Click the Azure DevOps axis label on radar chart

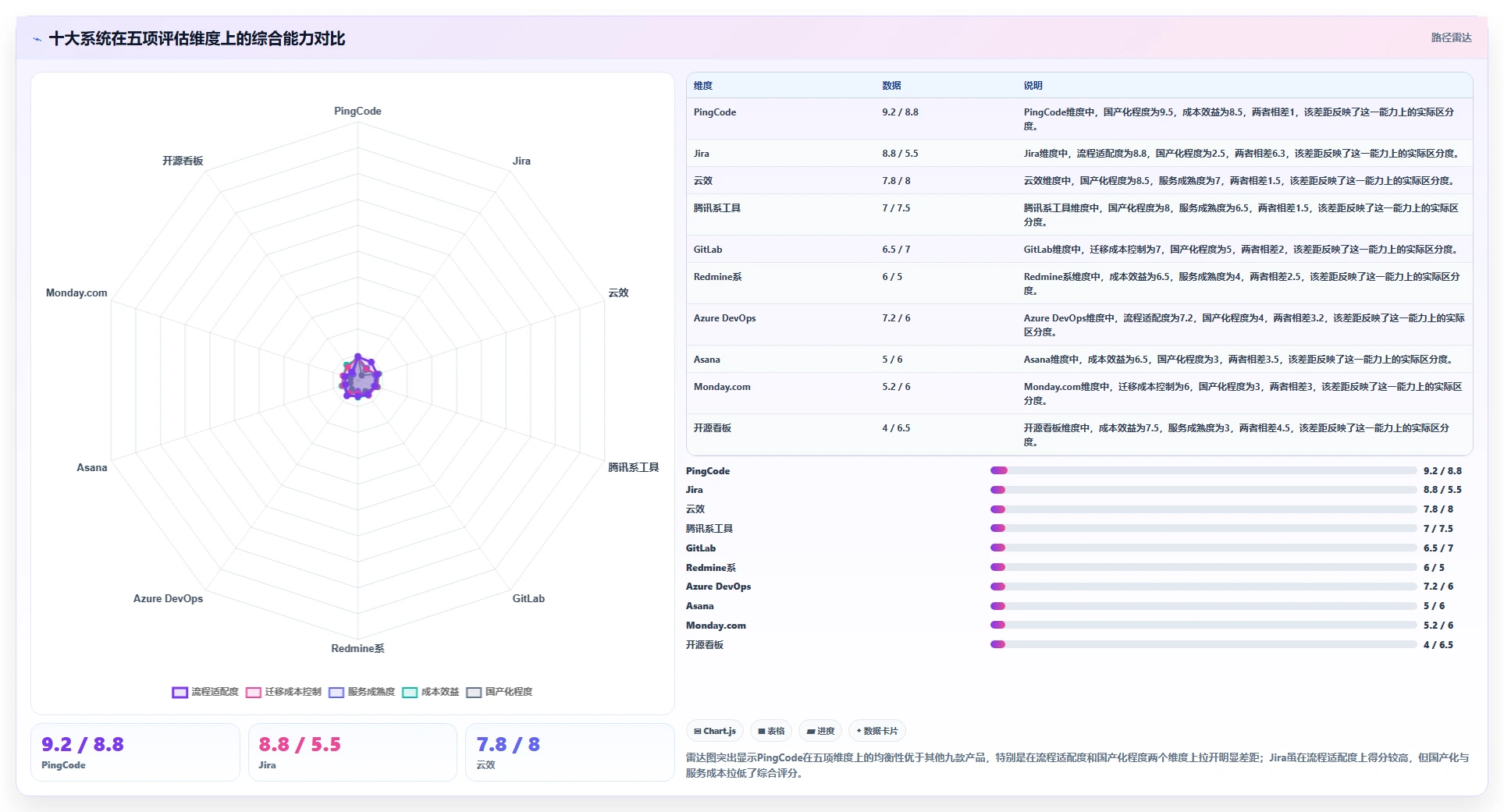[168, 599]
